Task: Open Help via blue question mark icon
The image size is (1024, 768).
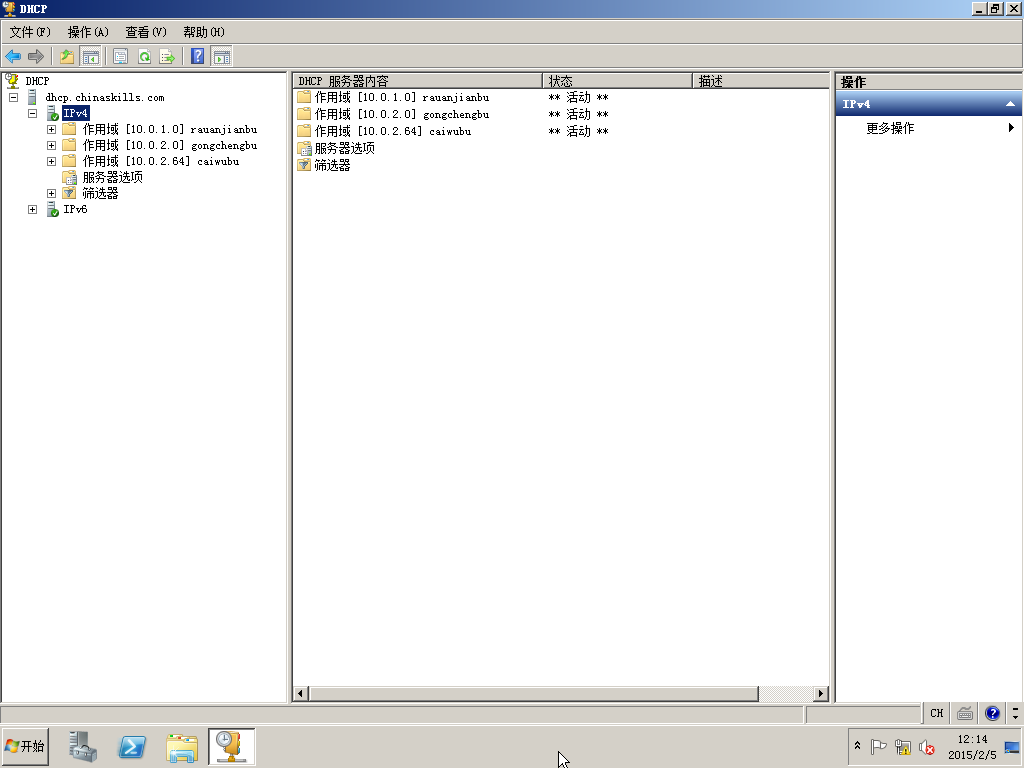Action: (x=198, y=57)
